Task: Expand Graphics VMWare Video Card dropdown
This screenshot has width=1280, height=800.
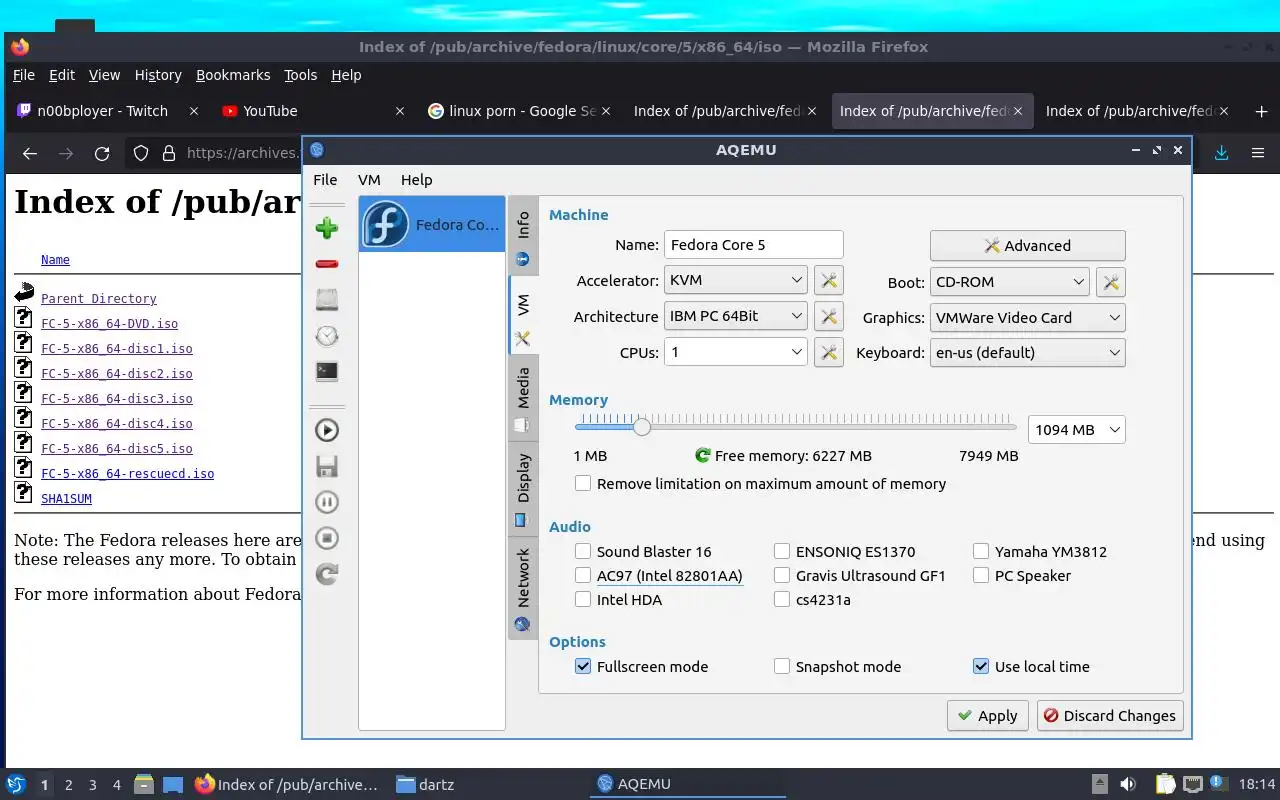Action: (1027, 317)
